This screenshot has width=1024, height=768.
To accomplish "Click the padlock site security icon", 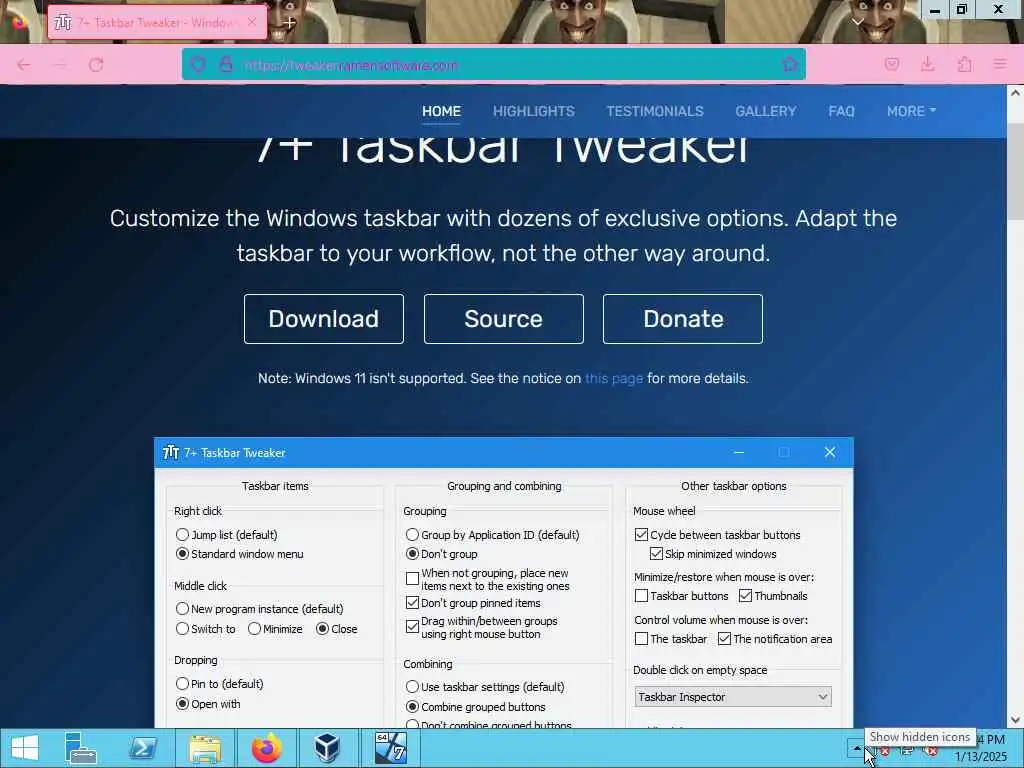I will (226, 65).
